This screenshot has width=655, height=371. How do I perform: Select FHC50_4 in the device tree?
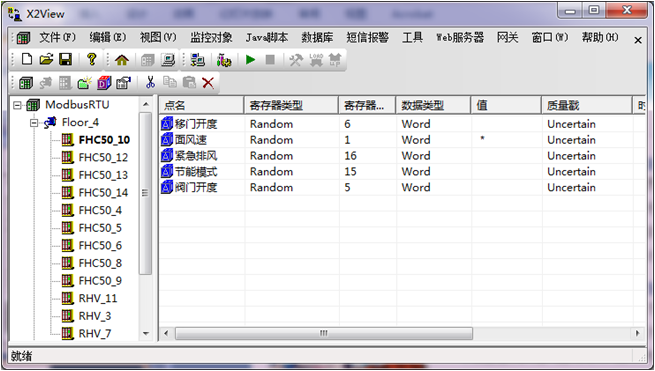coord(100,210)
